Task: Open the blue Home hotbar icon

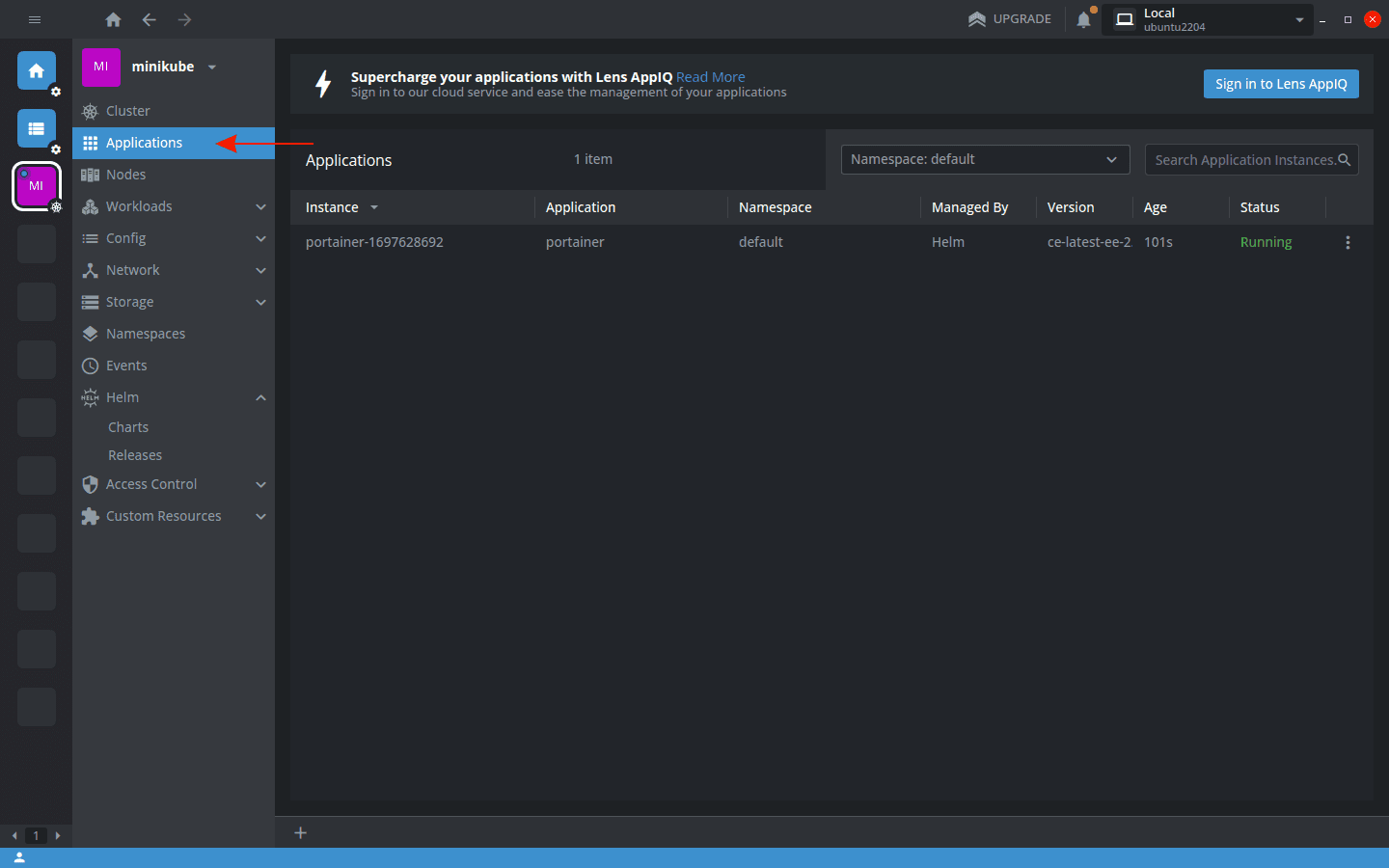Action: point(37,70)
